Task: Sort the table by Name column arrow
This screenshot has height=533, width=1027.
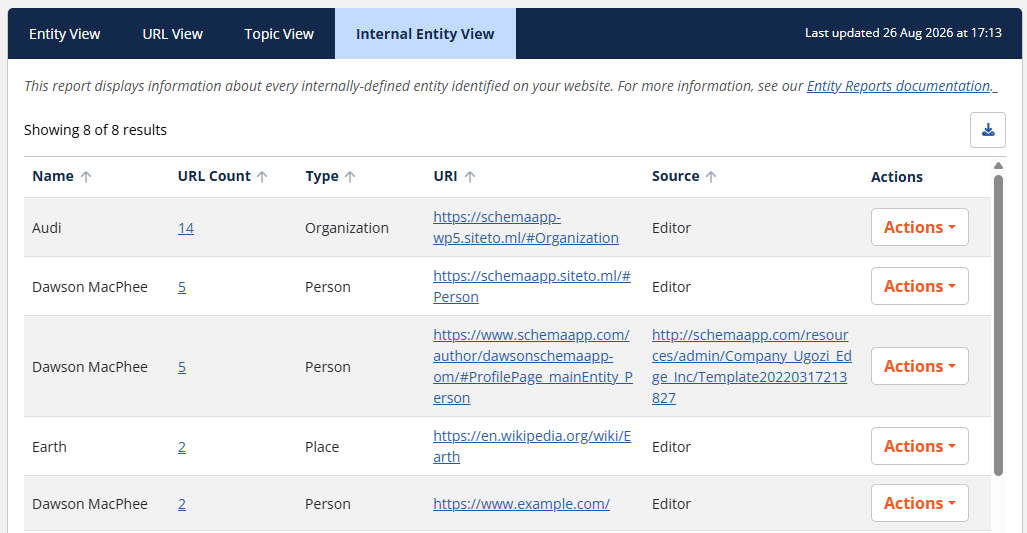Action: (x=86, y=176)
